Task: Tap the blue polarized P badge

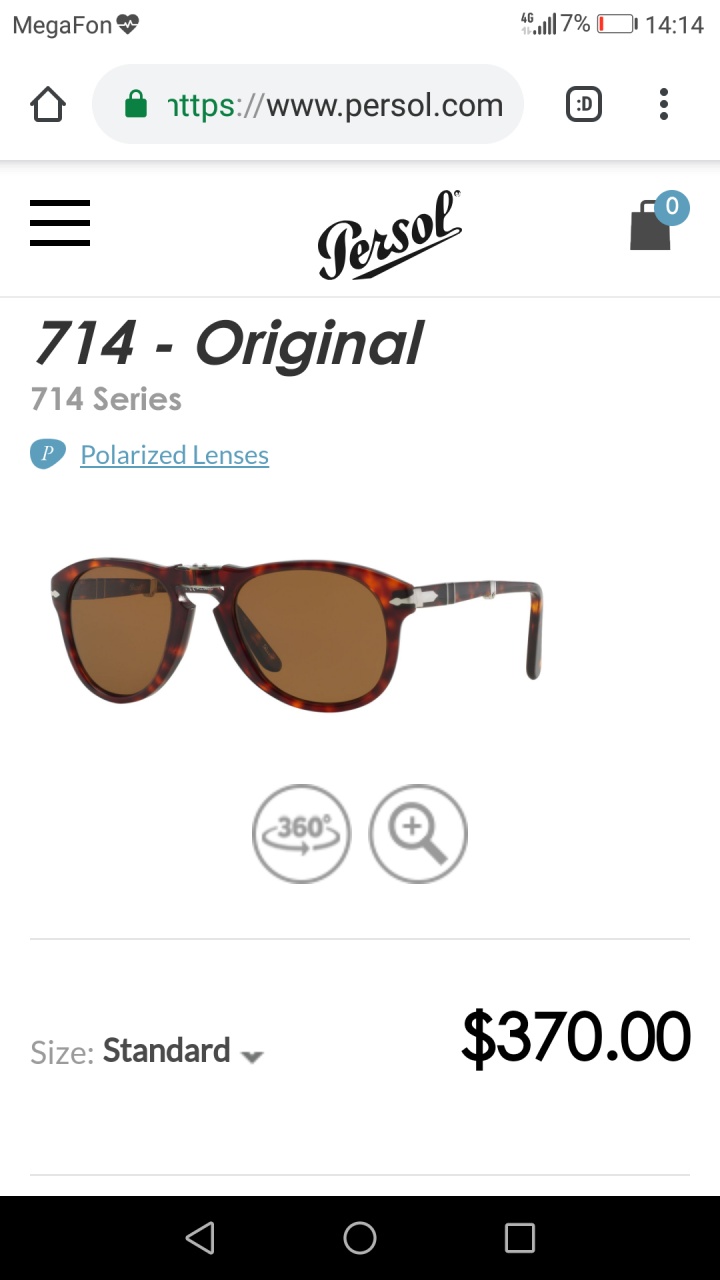Action: click(48, 454)
